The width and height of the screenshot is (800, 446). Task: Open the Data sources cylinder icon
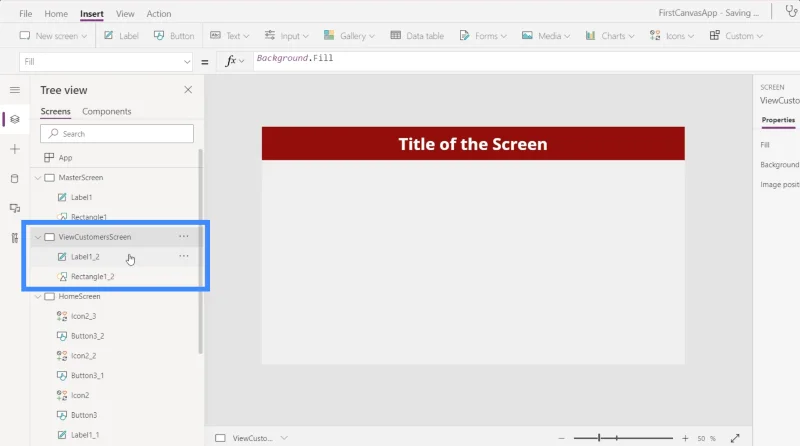15,179
